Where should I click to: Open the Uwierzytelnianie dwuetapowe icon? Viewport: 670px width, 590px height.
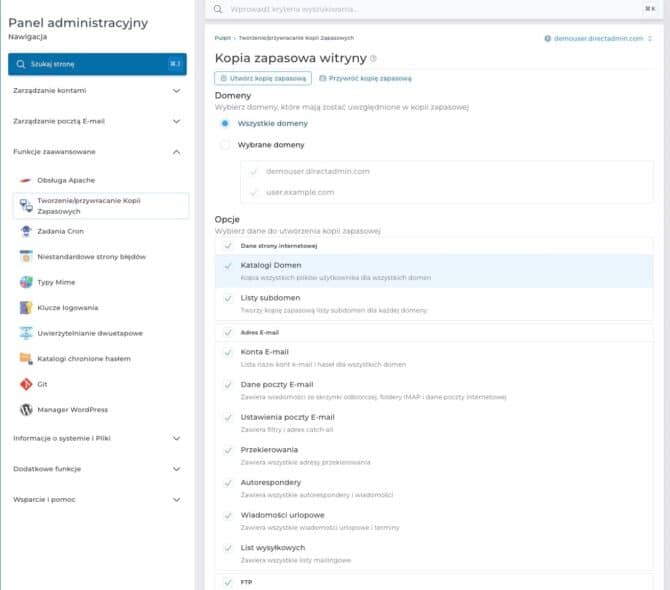tap(26, 333)
